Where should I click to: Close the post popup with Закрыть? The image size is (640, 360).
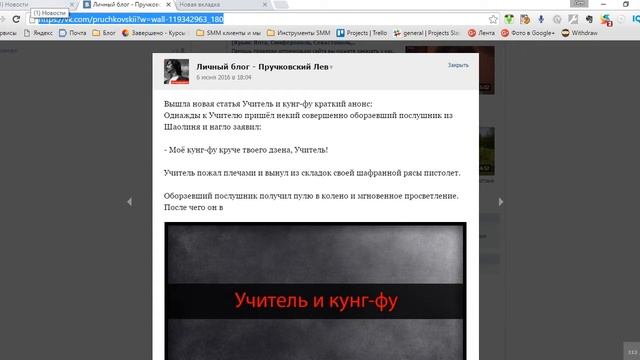(458, 65)
